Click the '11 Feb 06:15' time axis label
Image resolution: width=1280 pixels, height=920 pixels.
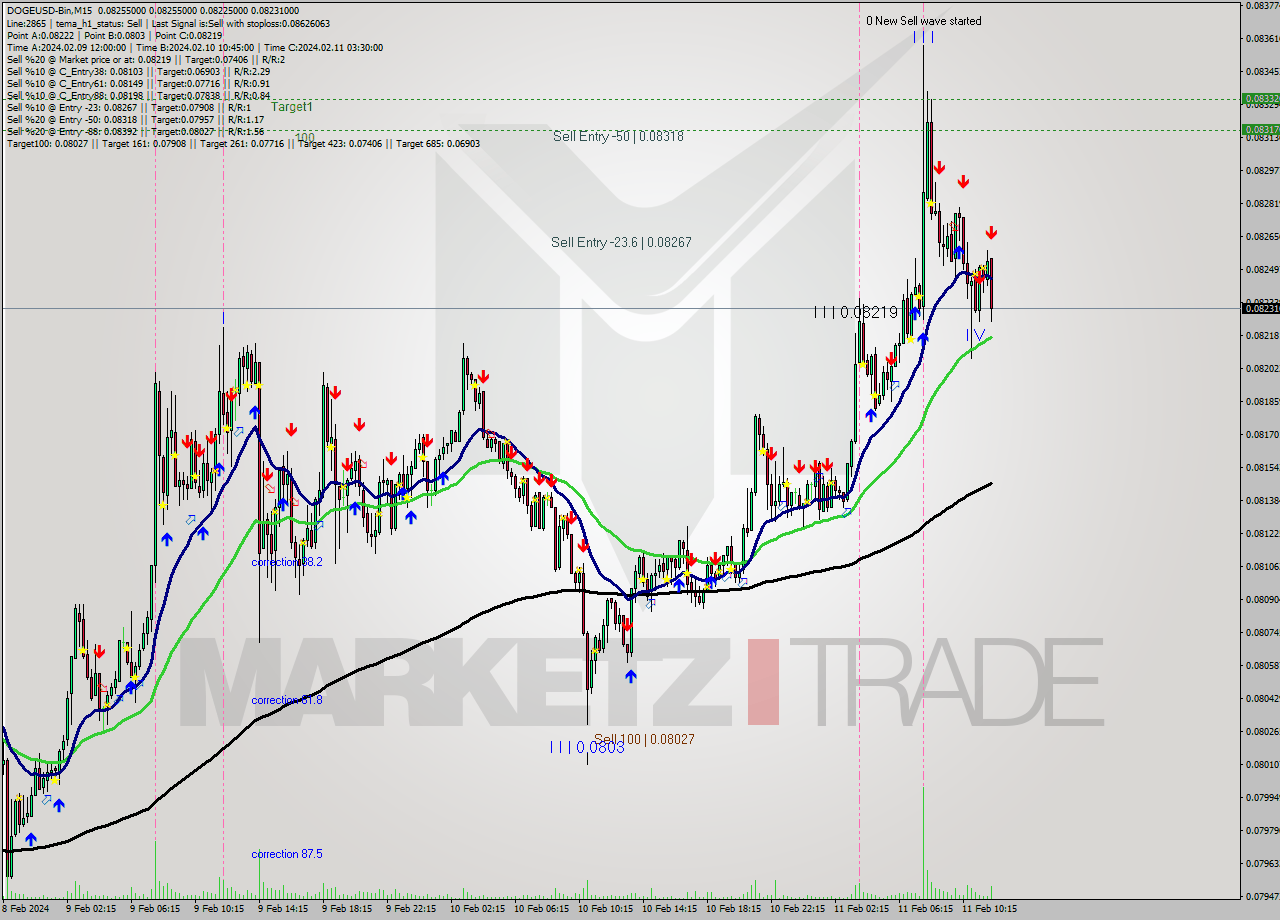925,909
